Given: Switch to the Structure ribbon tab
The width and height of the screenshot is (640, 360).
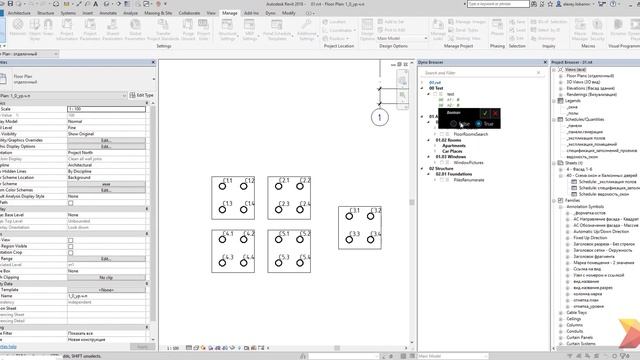Looking at the screenshot, I should click(46, 13).
